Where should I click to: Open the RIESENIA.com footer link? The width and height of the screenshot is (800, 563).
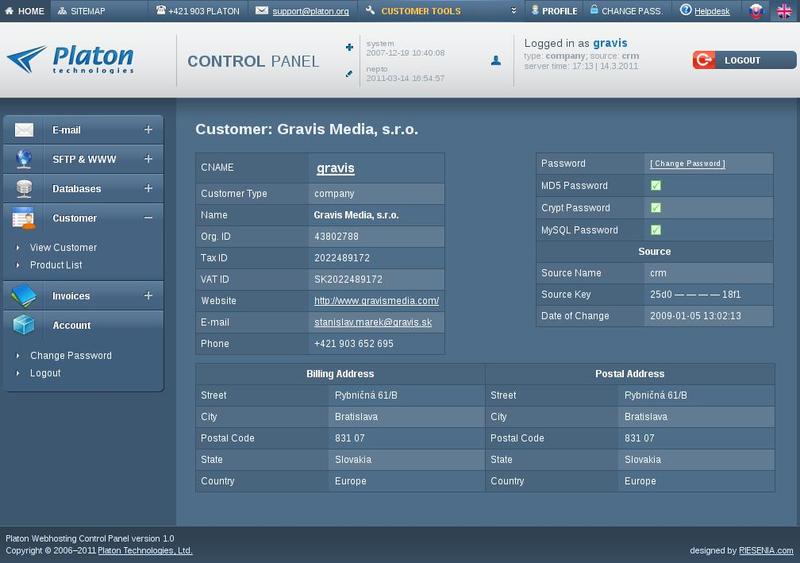766,551
